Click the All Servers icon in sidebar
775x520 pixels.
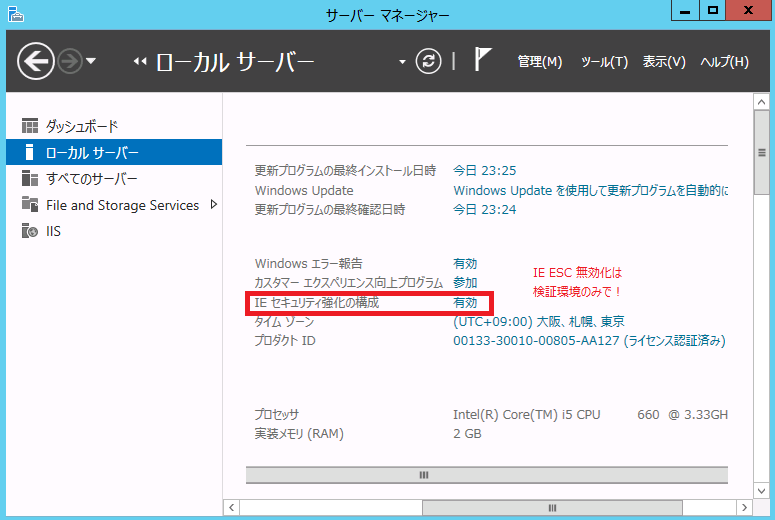coord(30,179)
